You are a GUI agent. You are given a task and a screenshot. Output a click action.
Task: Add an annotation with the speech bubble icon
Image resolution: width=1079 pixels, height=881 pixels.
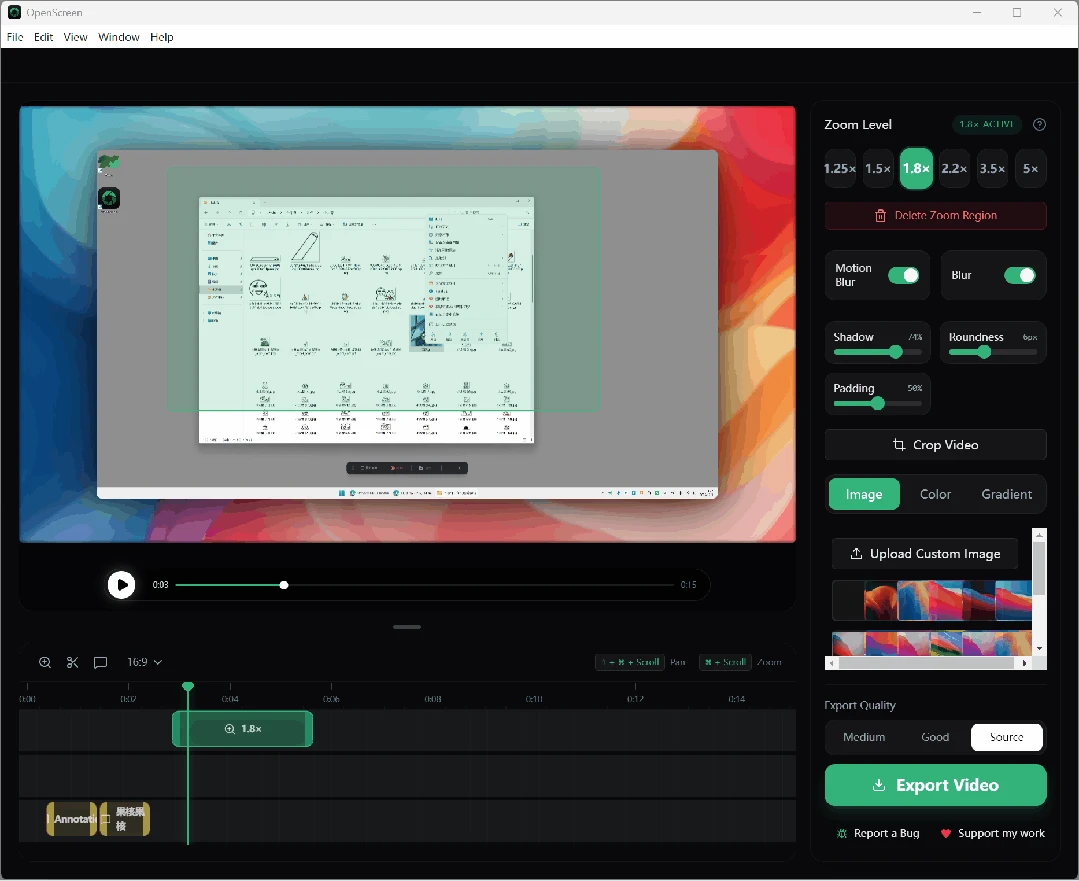[x=100, y=662]
